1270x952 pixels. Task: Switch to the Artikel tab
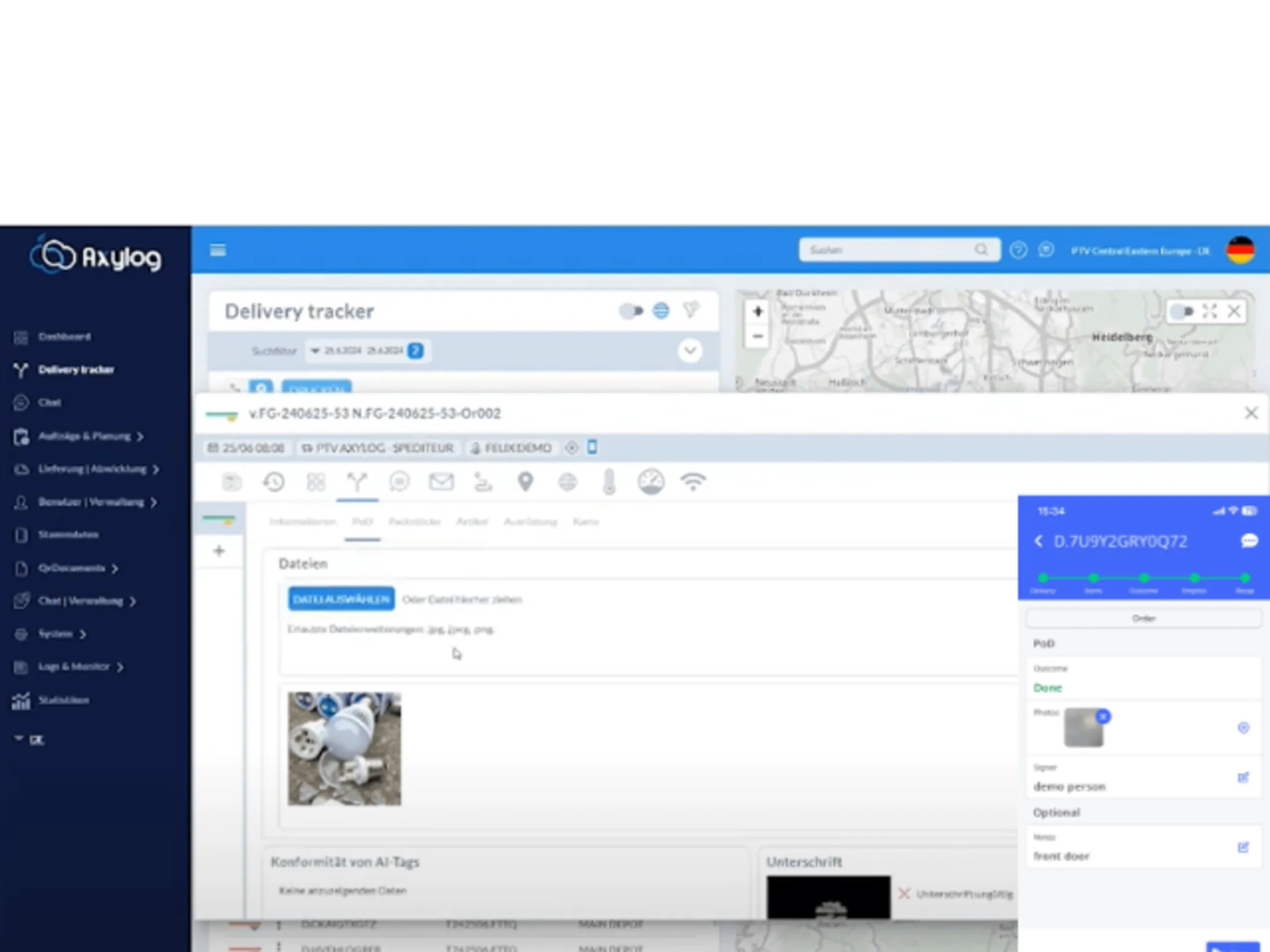point(472,522)
